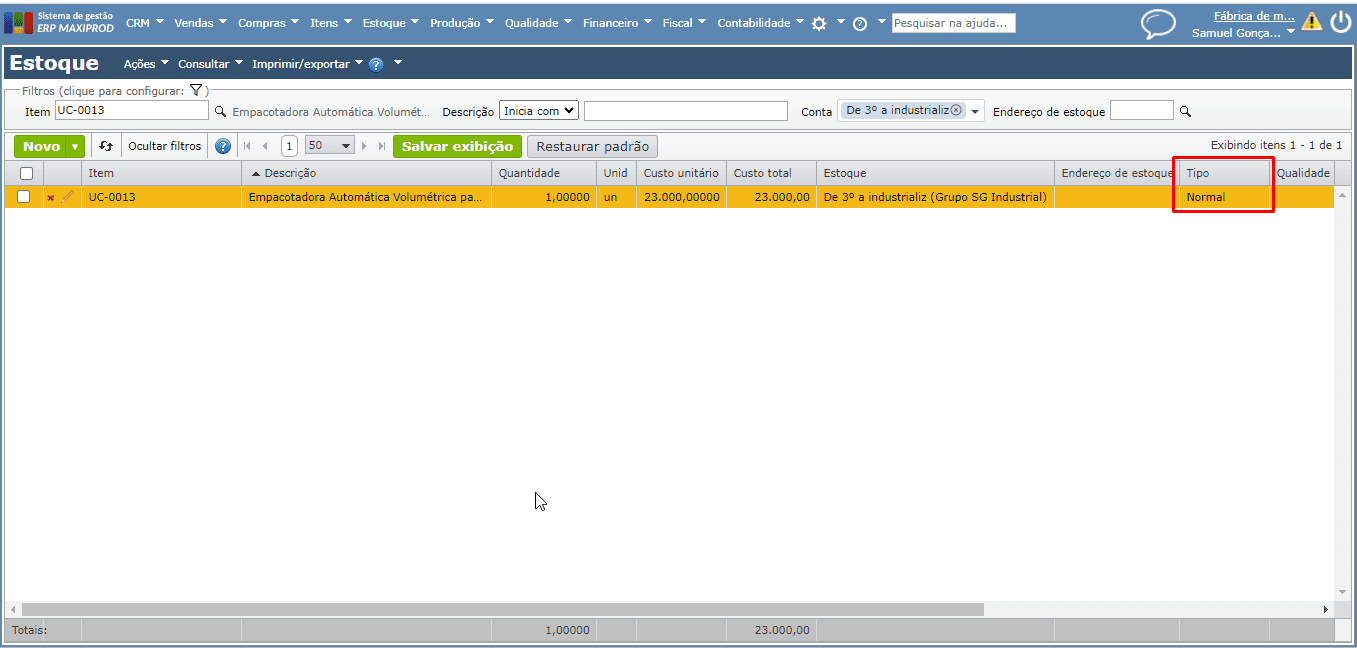Screen dimensions: 1357x648
Task: Open the Estoque menu in top bar
Action: pos(390,23)
